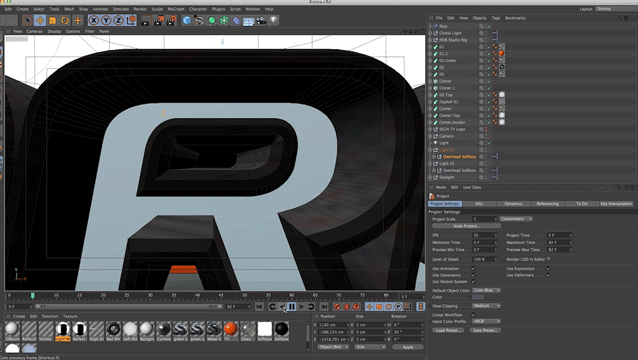Go to end of animation

(x=324, y=307)
